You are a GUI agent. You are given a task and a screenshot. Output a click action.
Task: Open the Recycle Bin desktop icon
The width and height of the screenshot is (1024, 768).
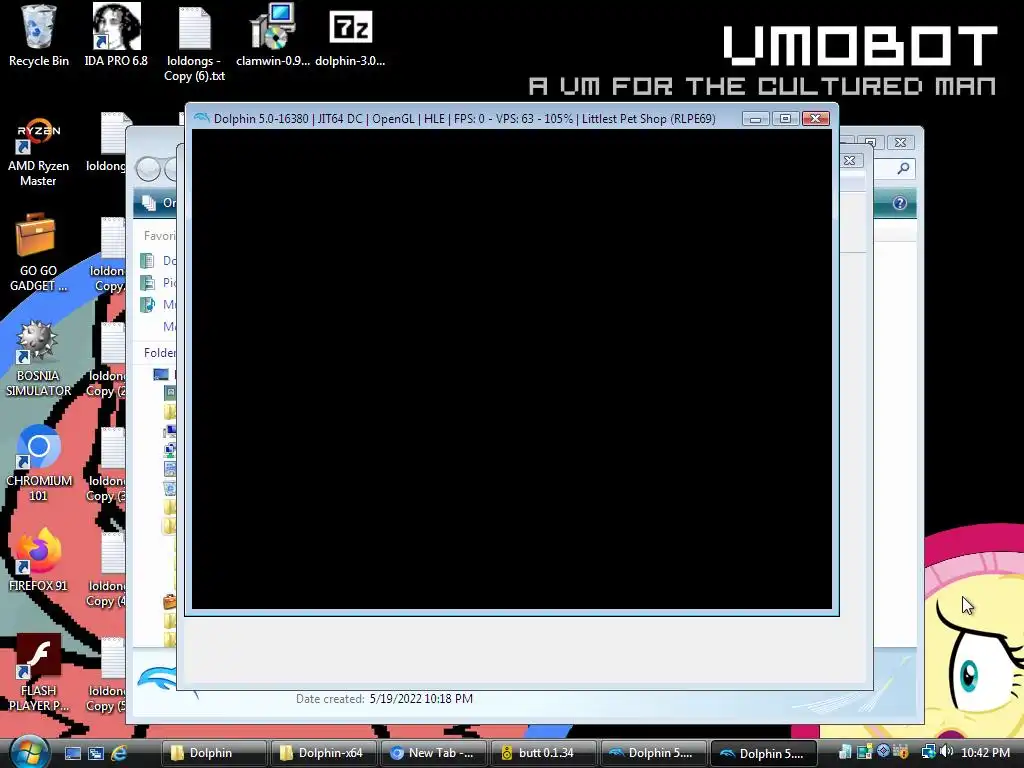[x=39, y=35]
